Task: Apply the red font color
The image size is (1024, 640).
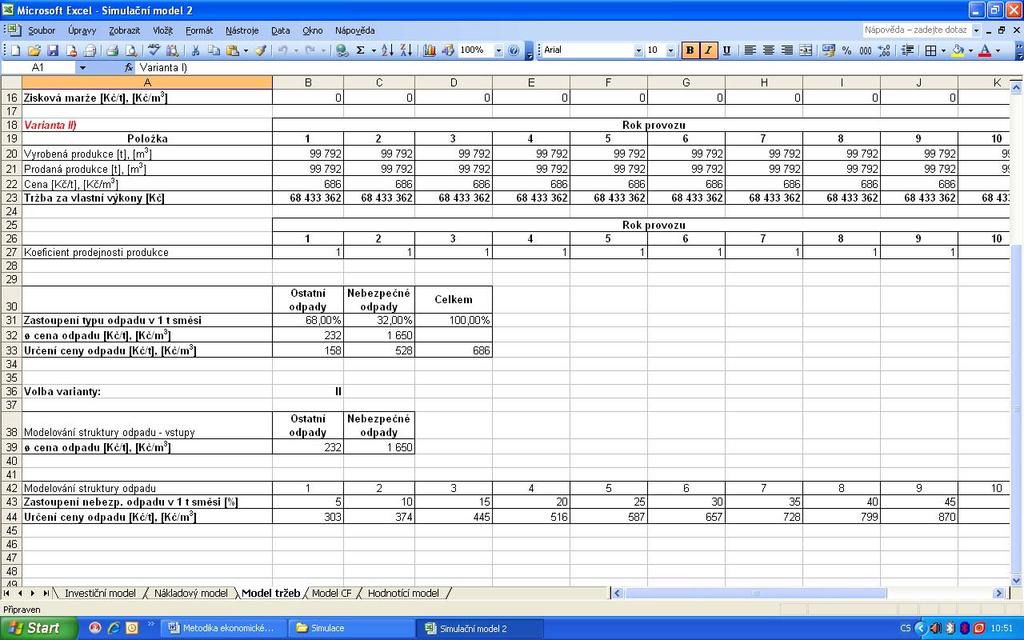Action: [985, 50]
